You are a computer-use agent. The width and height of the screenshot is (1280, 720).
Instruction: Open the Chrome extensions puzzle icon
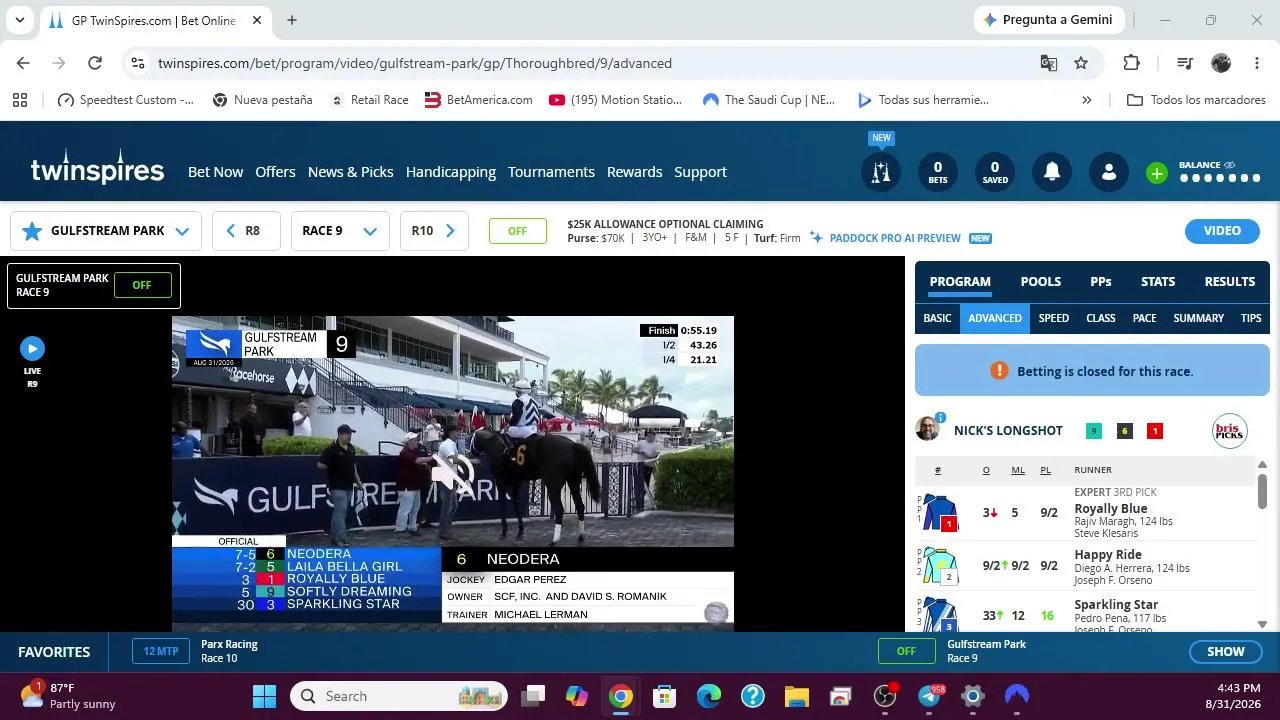(1132, 63)
